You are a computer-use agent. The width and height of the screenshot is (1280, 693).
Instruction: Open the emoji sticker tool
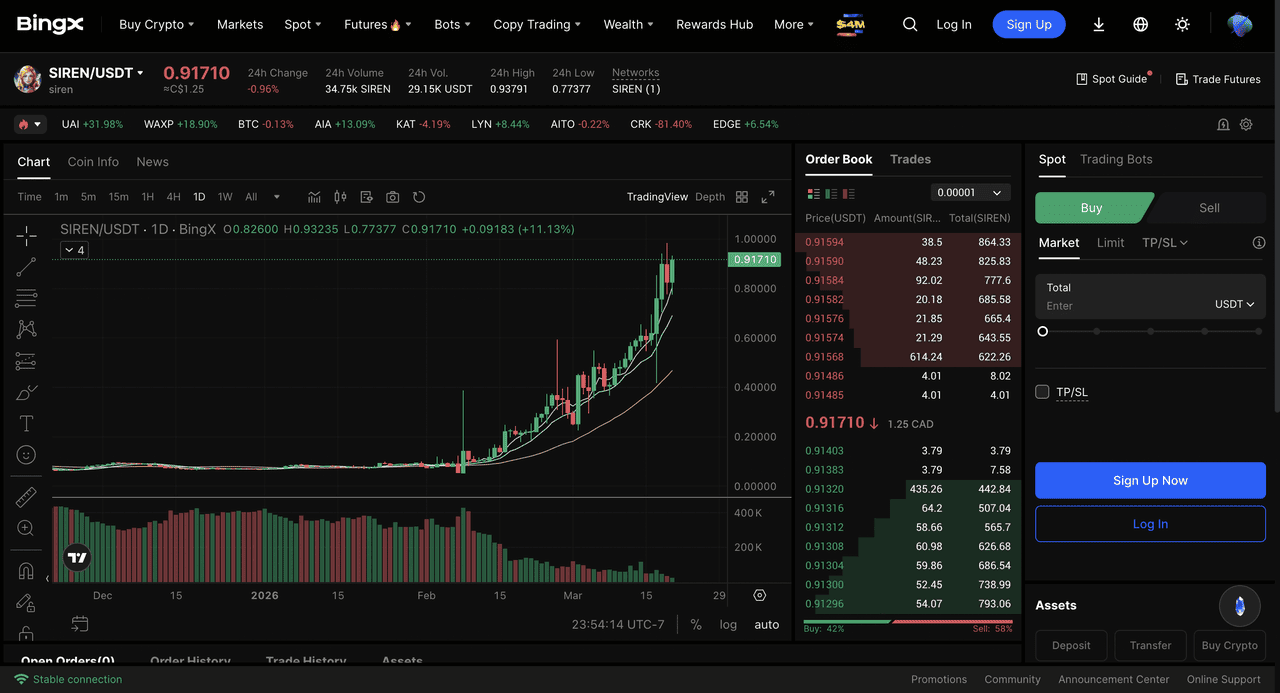click(x=26, y=455)
